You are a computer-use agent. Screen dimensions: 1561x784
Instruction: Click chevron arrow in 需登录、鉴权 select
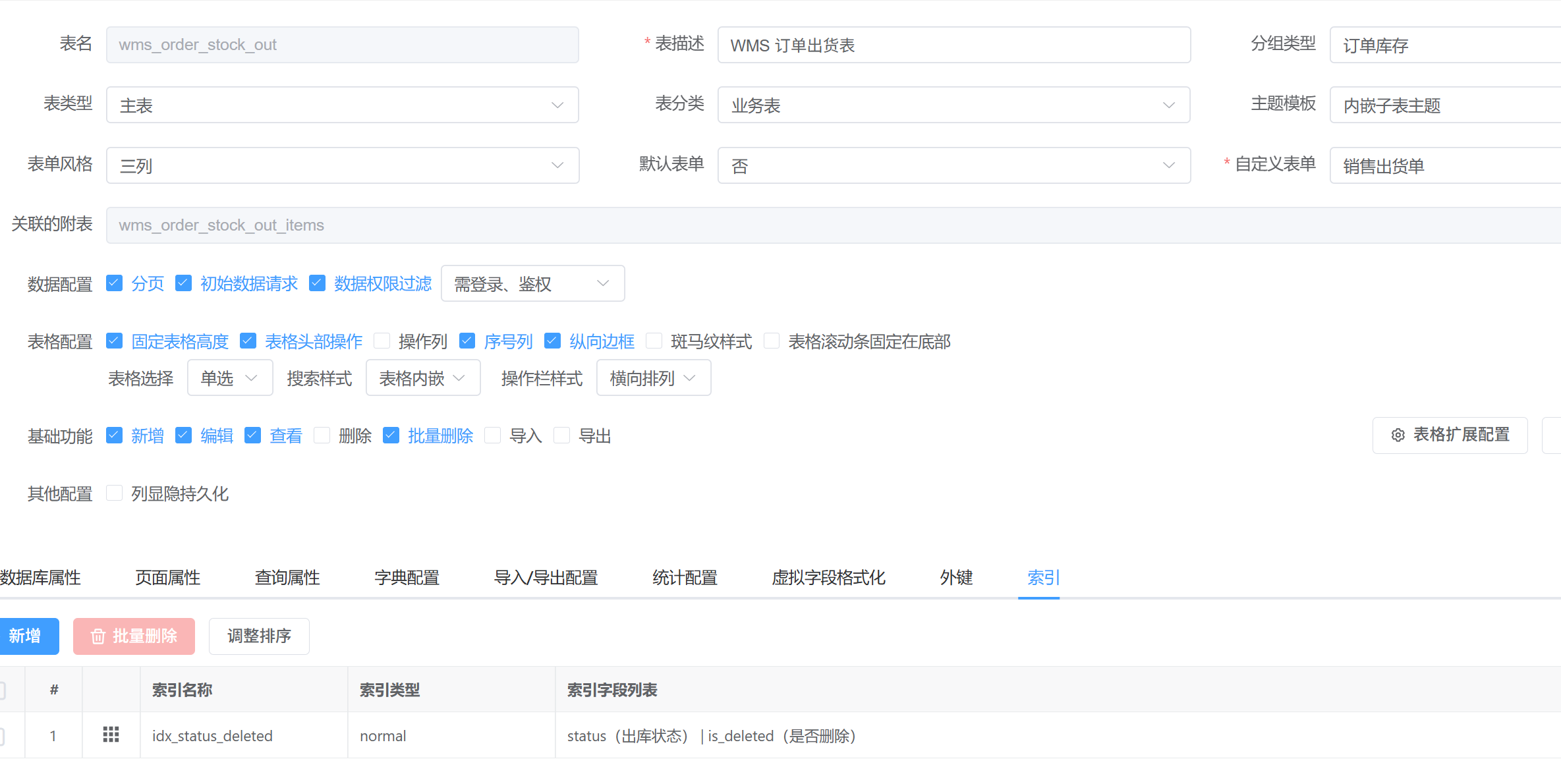point(602,283)
